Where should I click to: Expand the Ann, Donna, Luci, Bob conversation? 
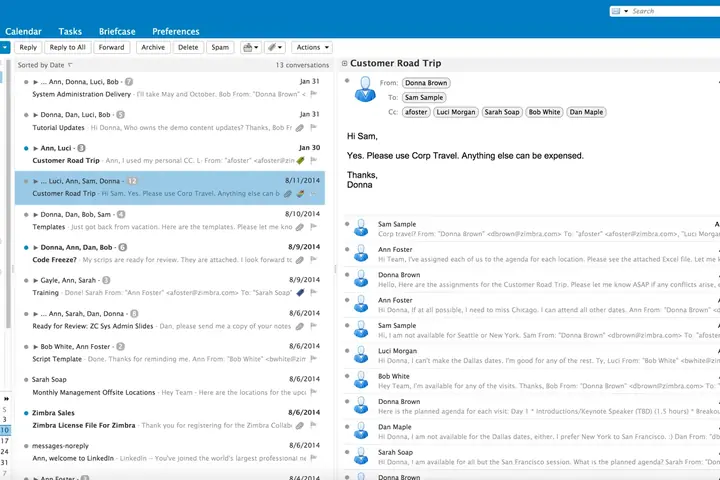click(x=35, y=82)
